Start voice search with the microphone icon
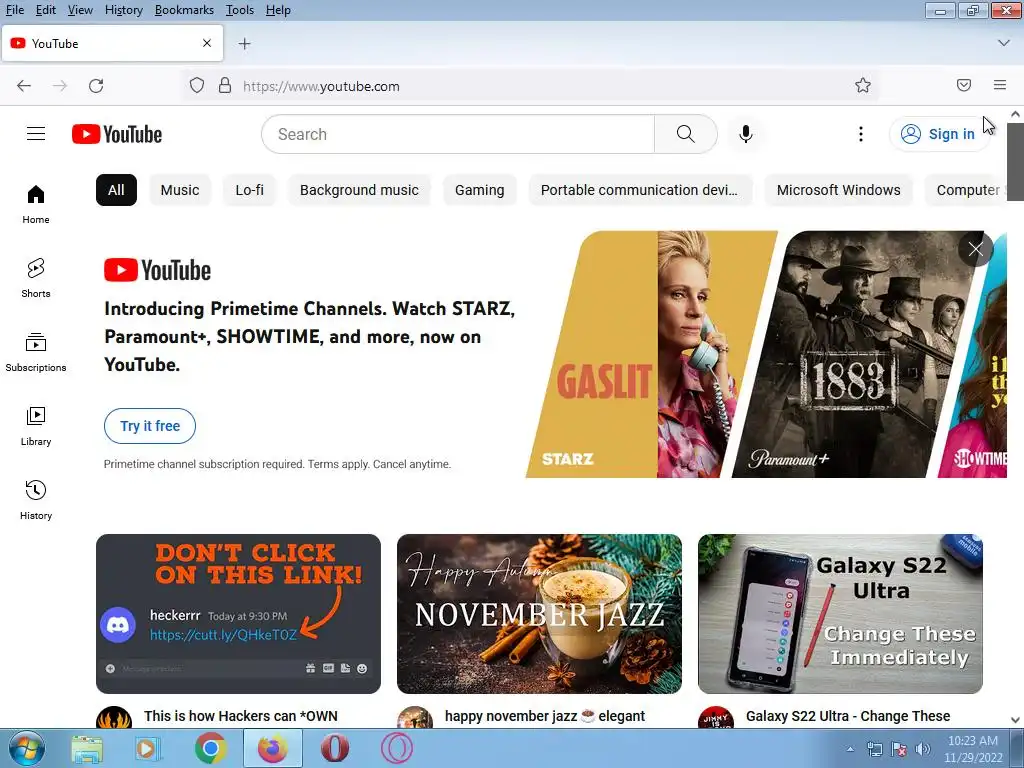The image size is (1024, 768). pos(746,134)
